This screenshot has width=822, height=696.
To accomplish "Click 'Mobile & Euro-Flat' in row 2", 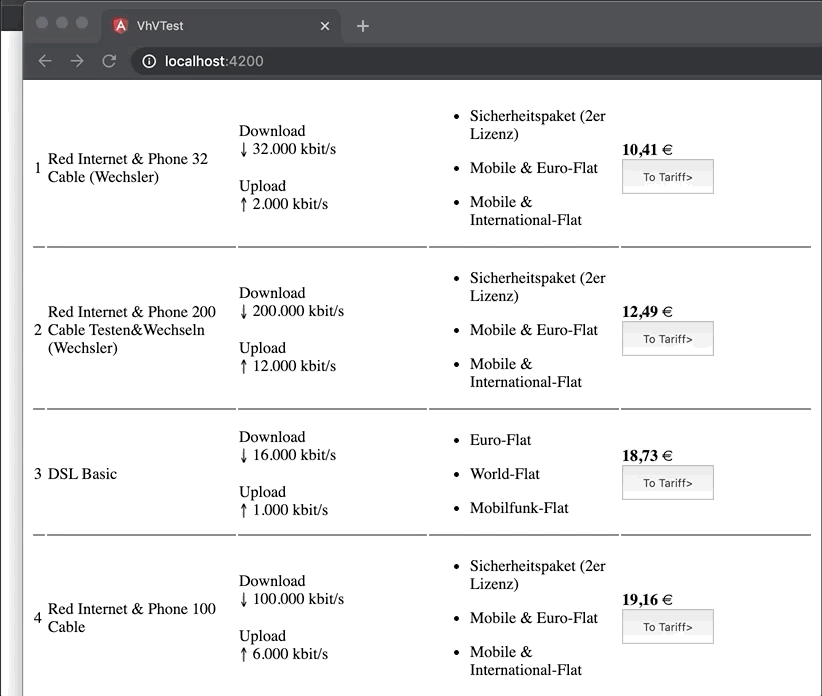I will pos(534,330).
